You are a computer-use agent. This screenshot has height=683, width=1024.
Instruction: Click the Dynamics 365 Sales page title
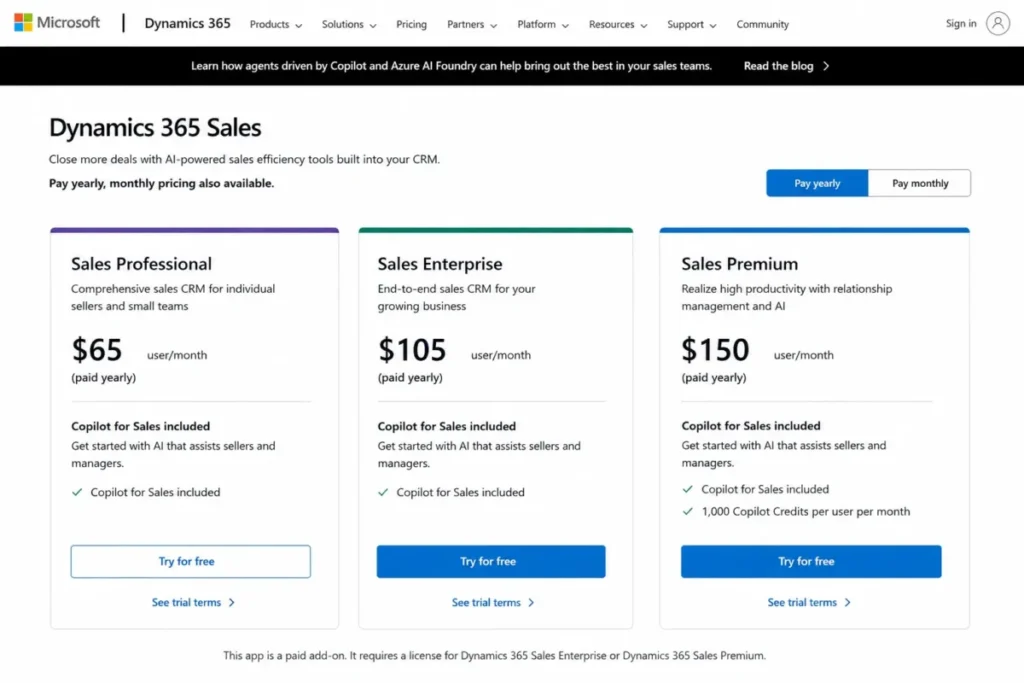[155, 127]
